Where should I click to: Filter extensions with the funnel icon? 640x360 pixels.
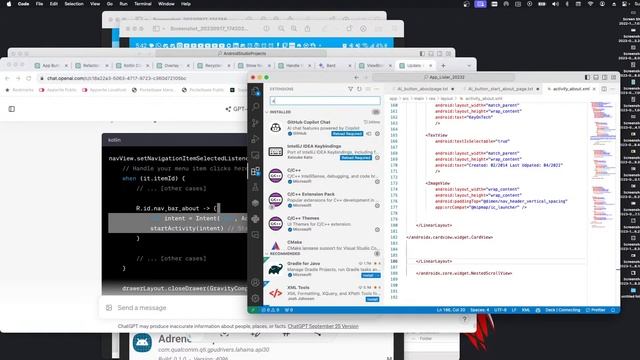[x=350, y=89]
